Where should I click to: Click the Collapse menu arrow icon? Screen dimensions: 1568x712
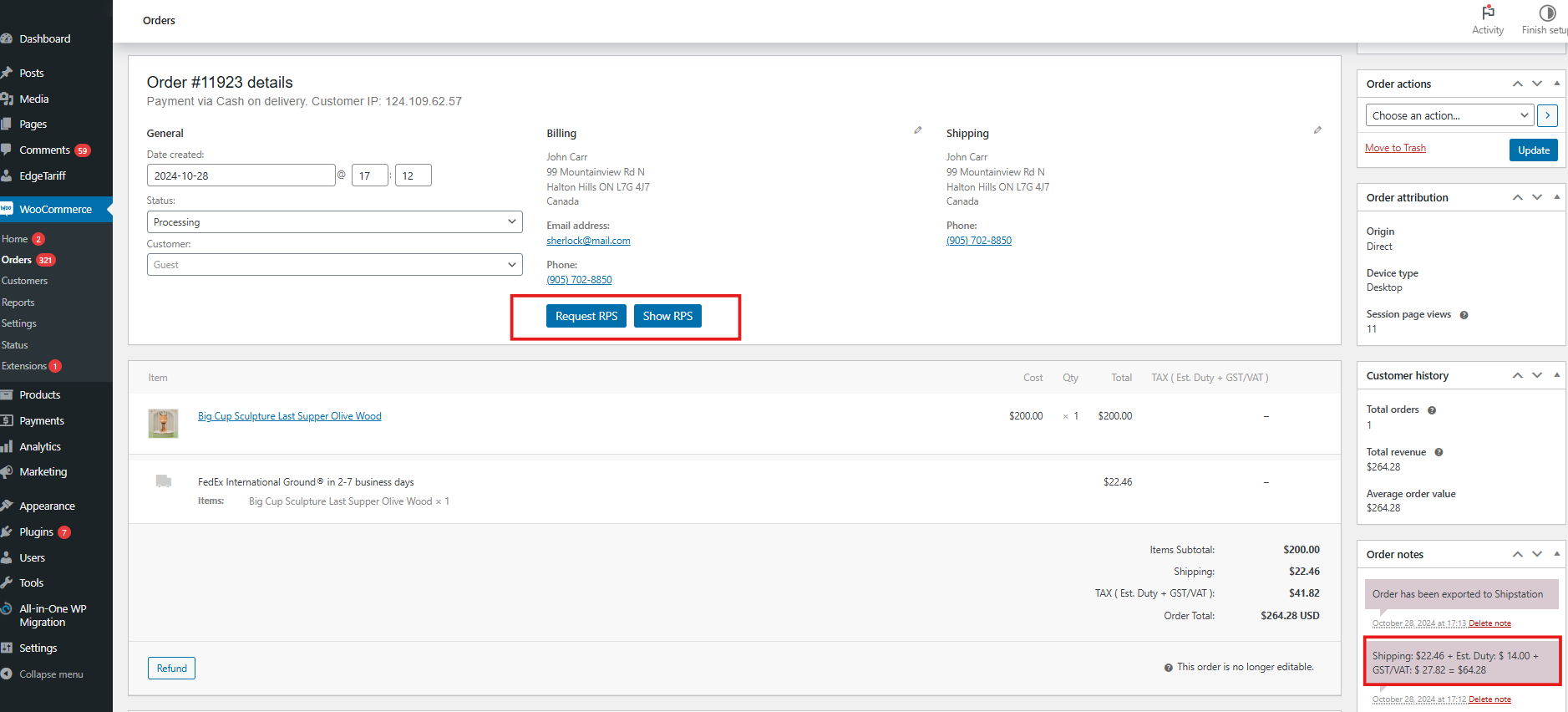pos(7,674)
